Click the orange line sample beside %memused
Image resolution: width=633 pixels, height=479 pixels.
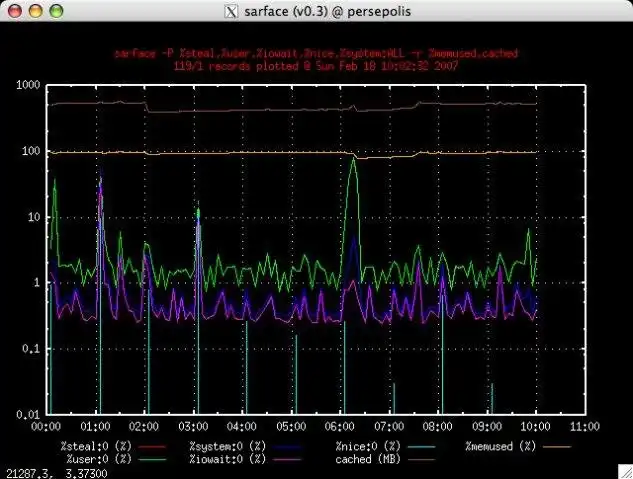pyautogui.click(x=557, y=447)
